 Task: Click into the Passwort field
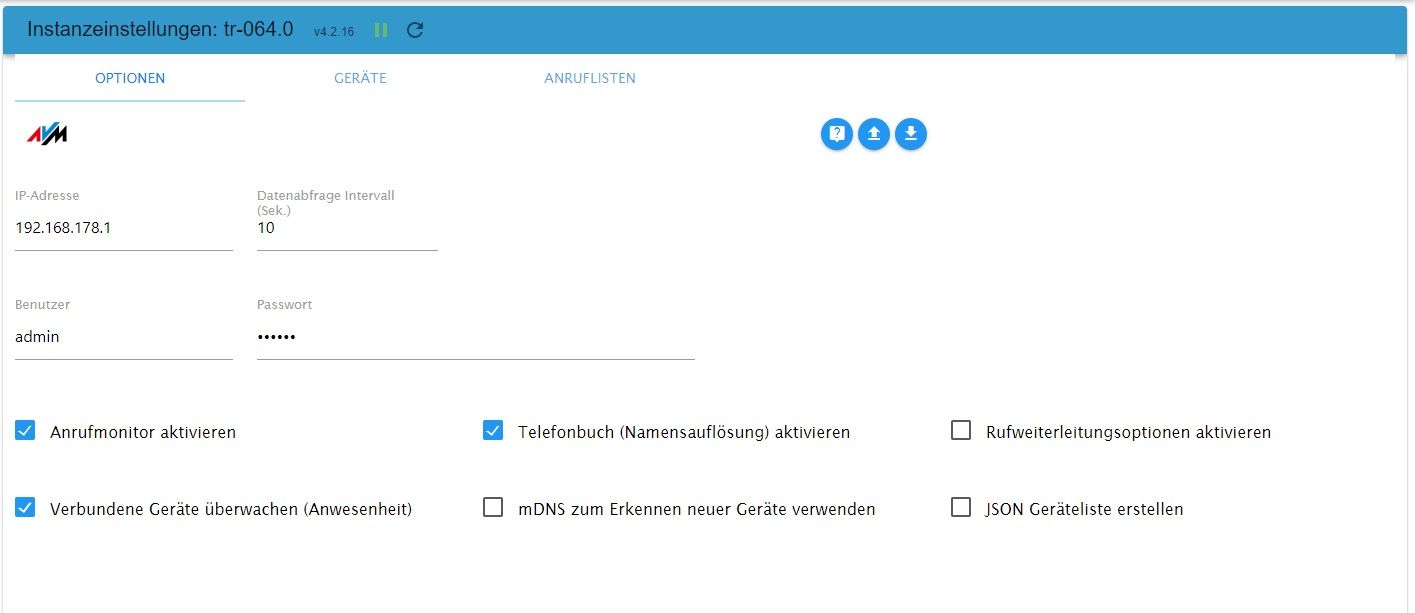click(475, 337)
